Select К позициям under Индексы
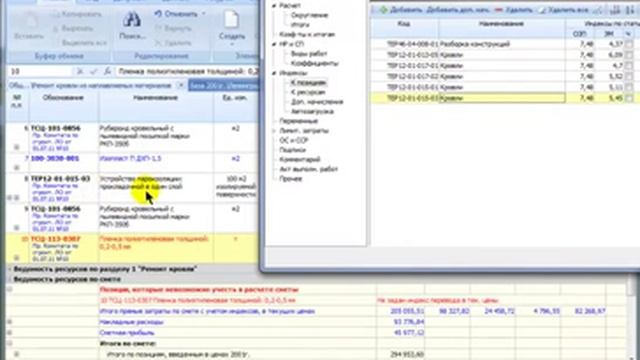Image resolution: width=640 pixels, height=360 pixels. 308,83
